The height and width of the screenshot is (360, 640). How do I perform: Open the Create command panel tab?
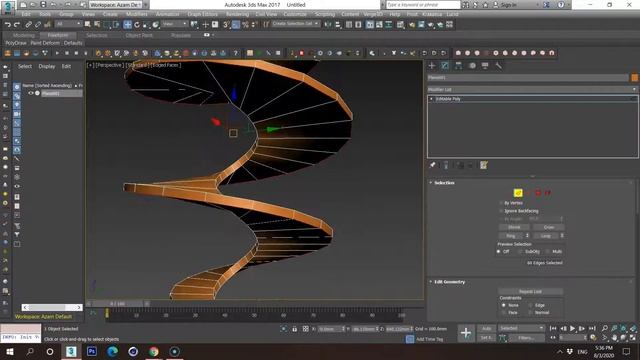click(432, 65)
